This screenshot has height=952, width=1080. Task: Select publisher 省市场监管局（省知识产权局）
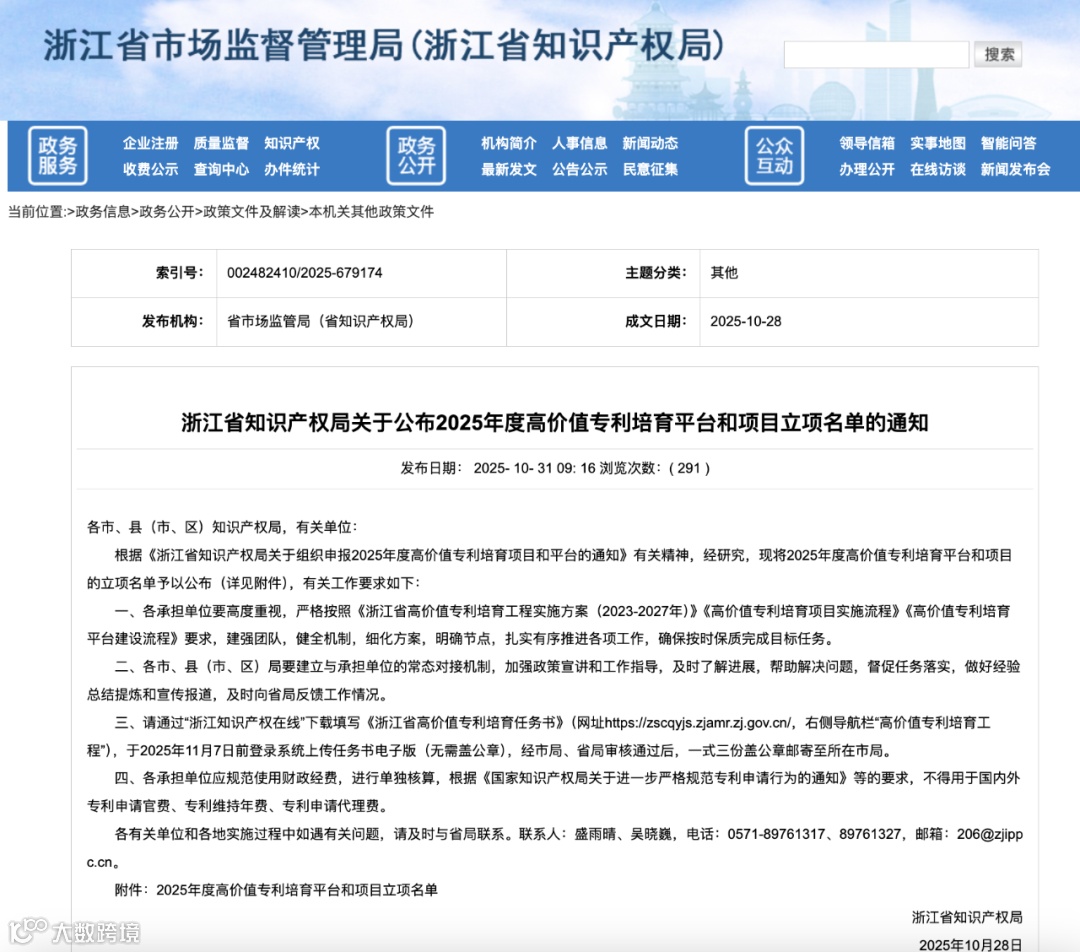tap(320, 321)
